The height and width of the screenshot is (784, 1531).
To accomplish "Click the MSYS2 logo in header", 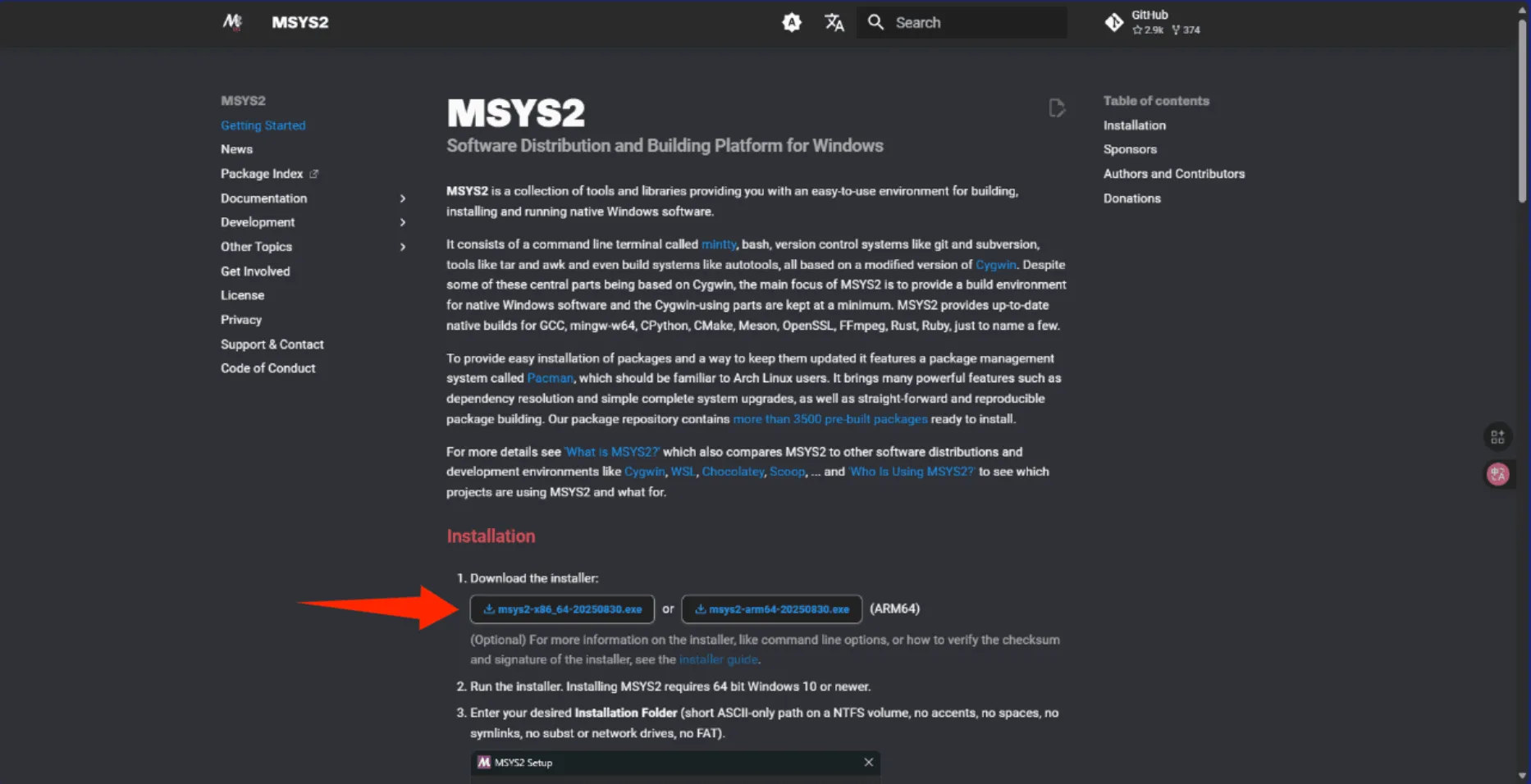I will pyautogui.click(x=232, y=22).
